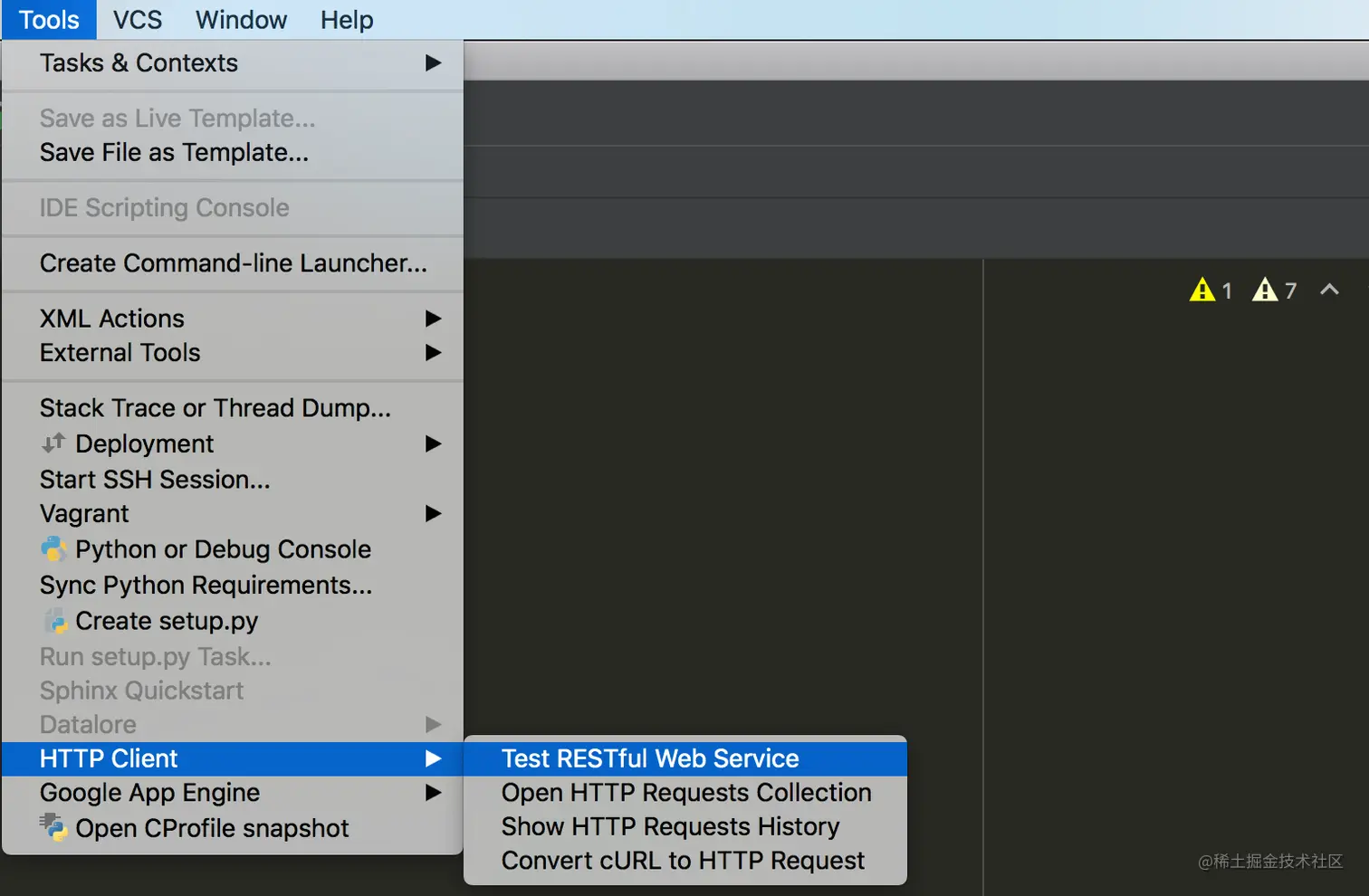Select Datalore menu item
This screenshot has width=1369, height=896.
click(233, 724)
